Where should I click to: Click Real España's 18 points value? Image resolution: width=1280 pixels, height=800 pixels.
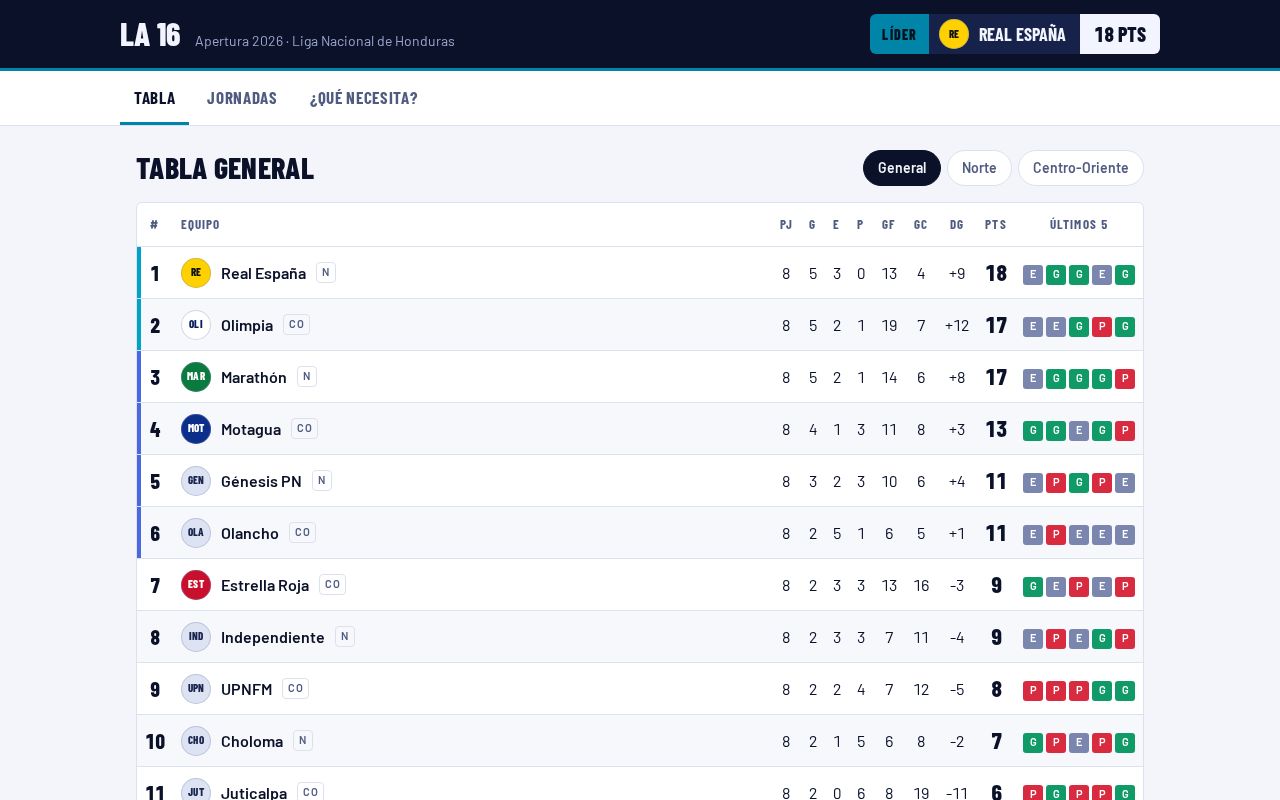click(x=996, y=273)
